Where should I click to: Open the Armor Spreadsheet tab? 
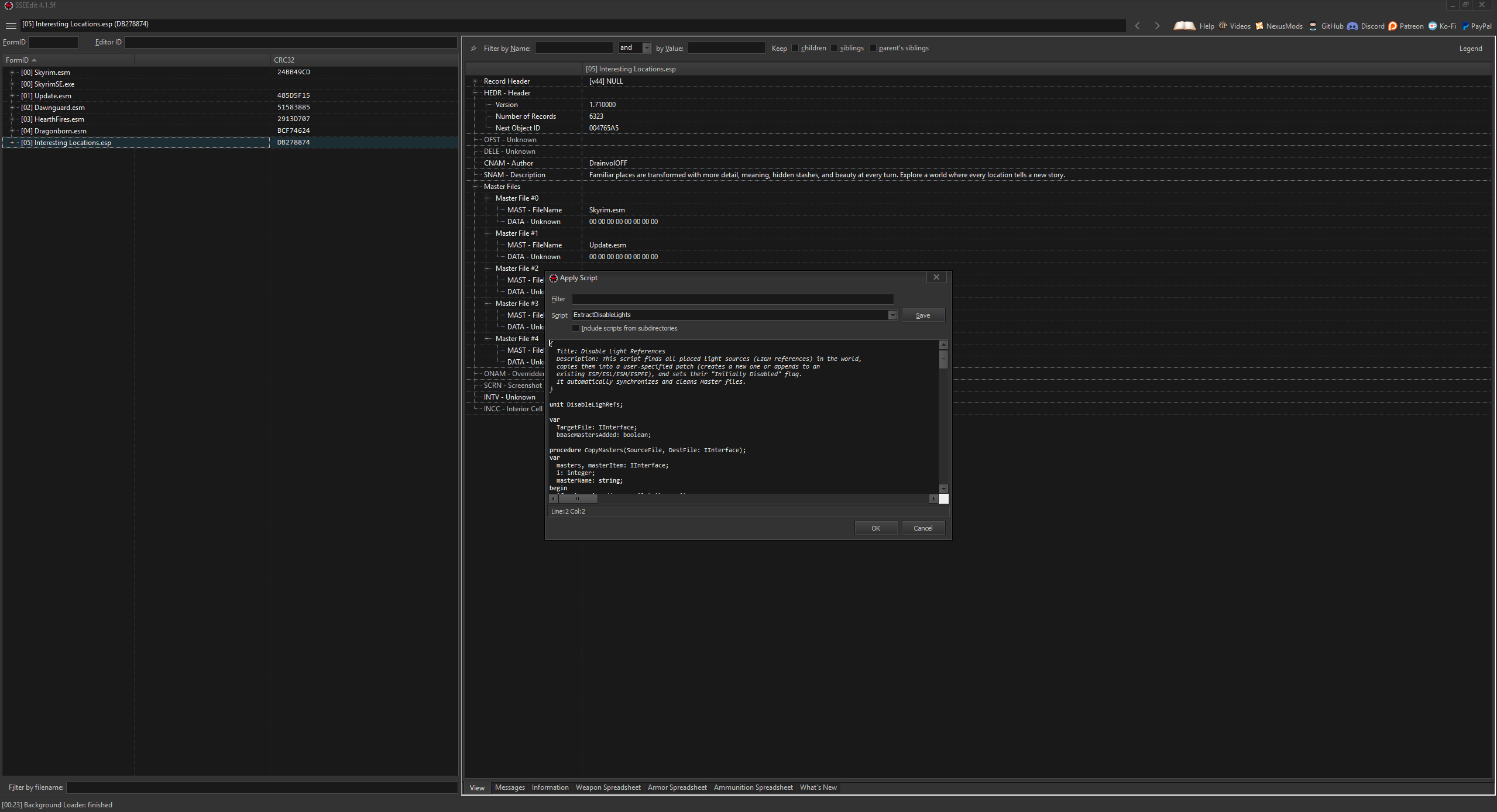677,787
